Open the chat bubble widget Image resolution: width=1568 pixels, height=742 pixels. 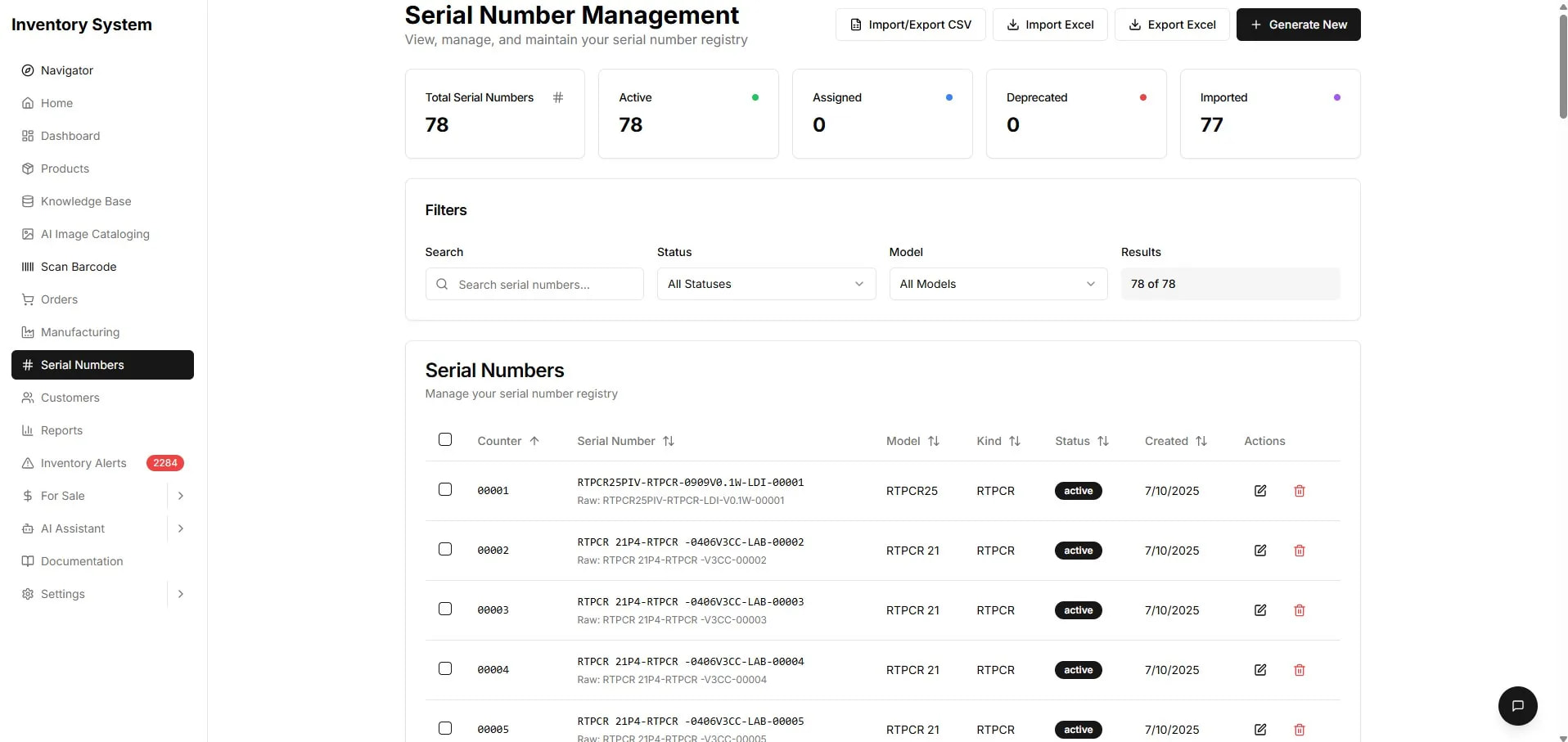click(1517, 705)
